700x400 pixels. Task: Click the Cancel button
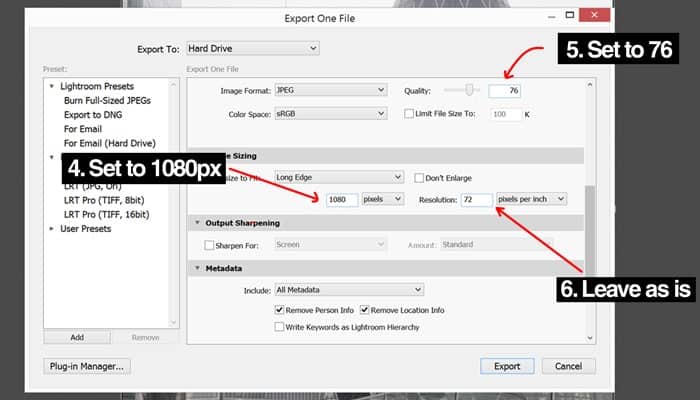click(x=568, y=366)
